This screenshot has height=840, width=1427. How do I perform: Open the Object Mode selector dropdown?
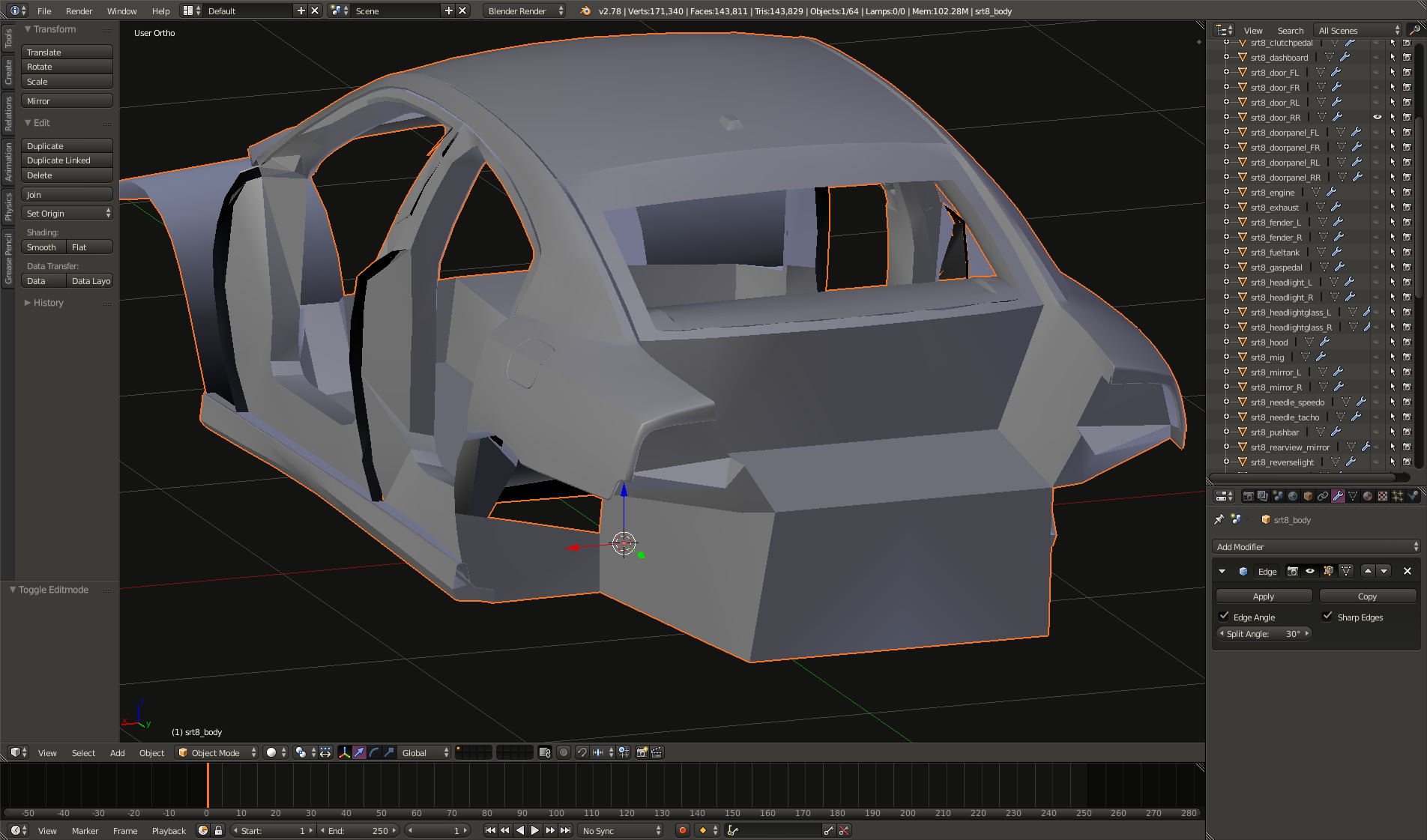pos(217,752)
